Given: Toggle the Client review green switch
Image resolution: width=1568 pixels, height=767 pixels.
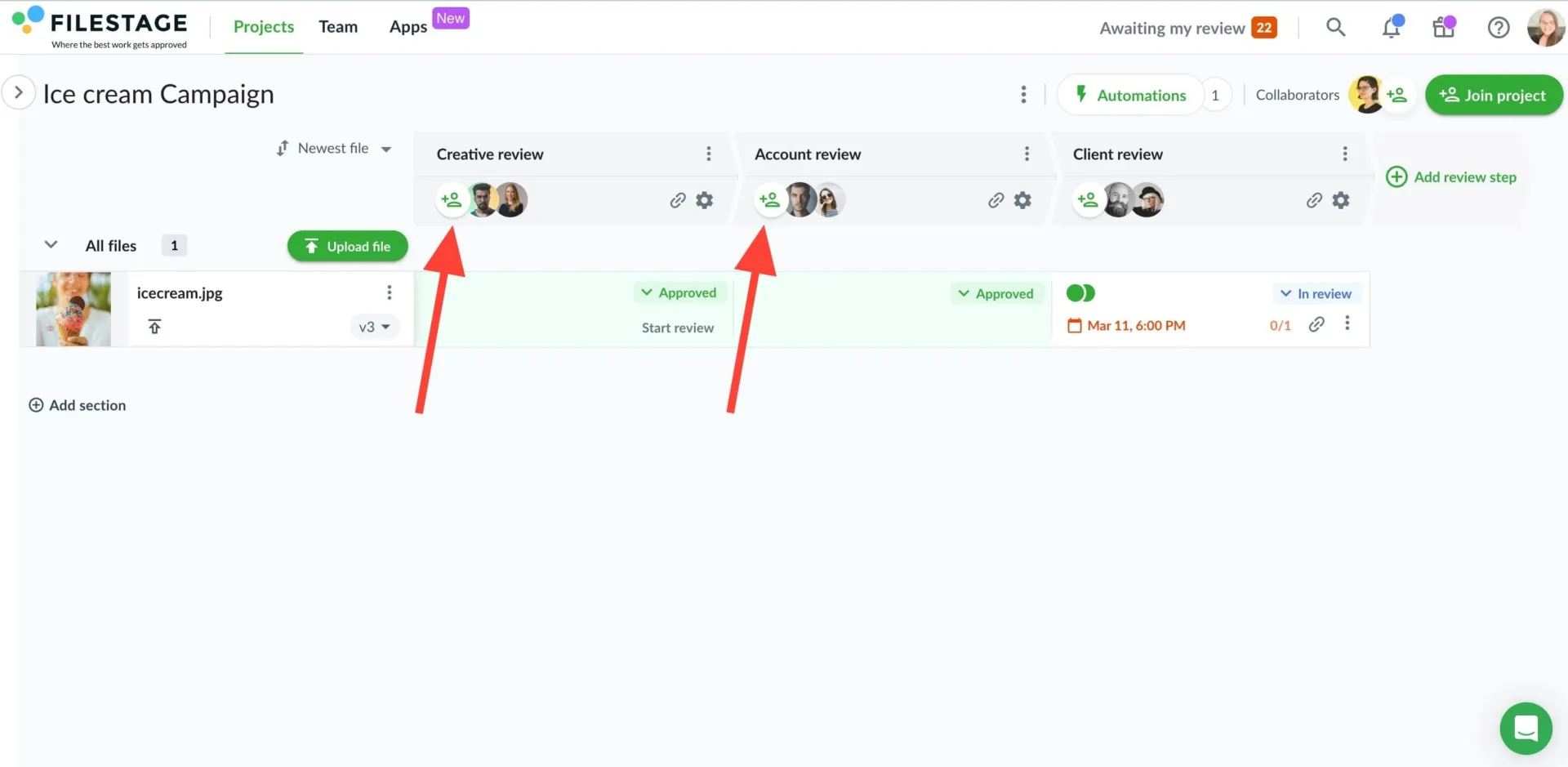Looking at the screenshot, I should point(1080,293).
